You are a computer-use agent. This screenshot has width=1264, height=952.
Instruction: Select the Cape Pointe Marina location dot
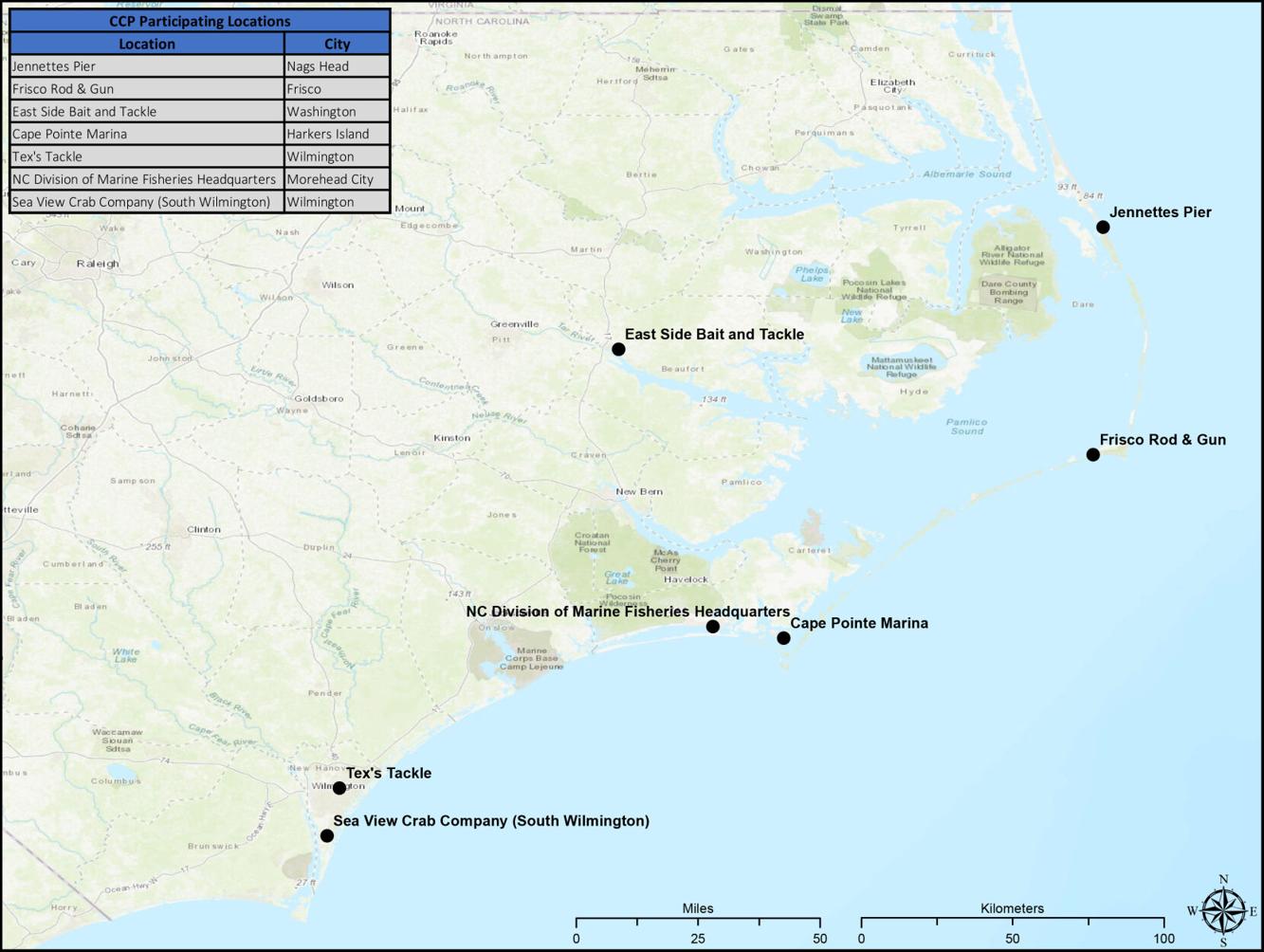[783, 636]
